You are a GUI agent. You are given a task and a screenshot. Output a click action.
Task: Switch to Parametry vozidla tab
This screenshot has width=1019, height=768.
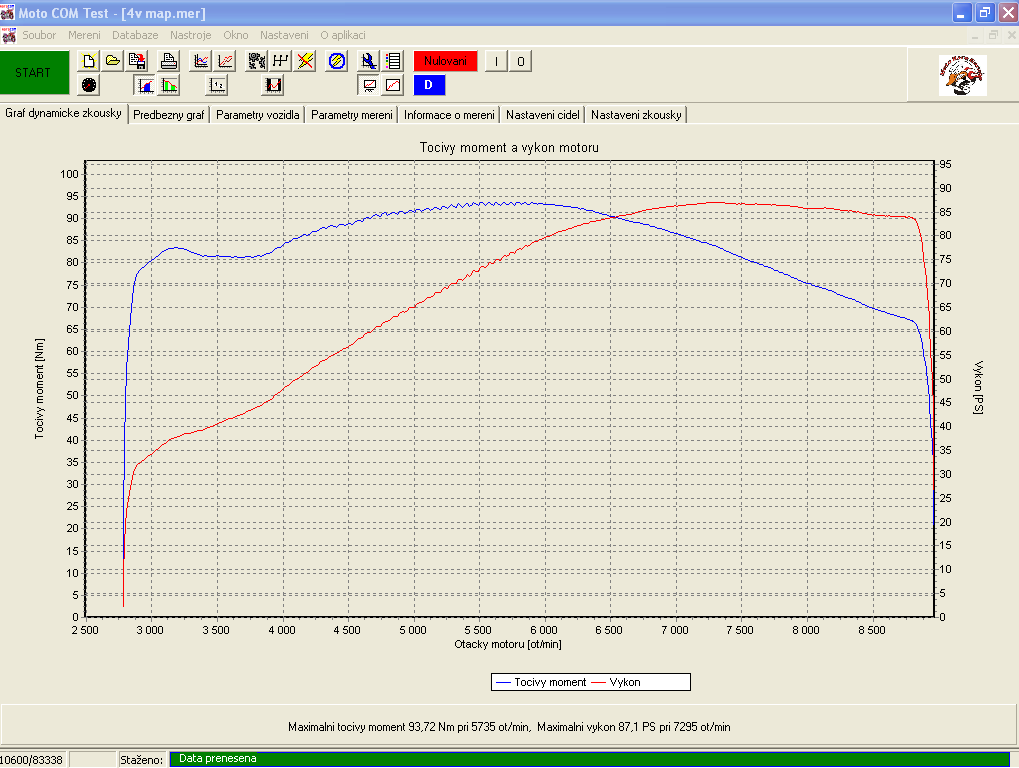(x=257, y=115)
